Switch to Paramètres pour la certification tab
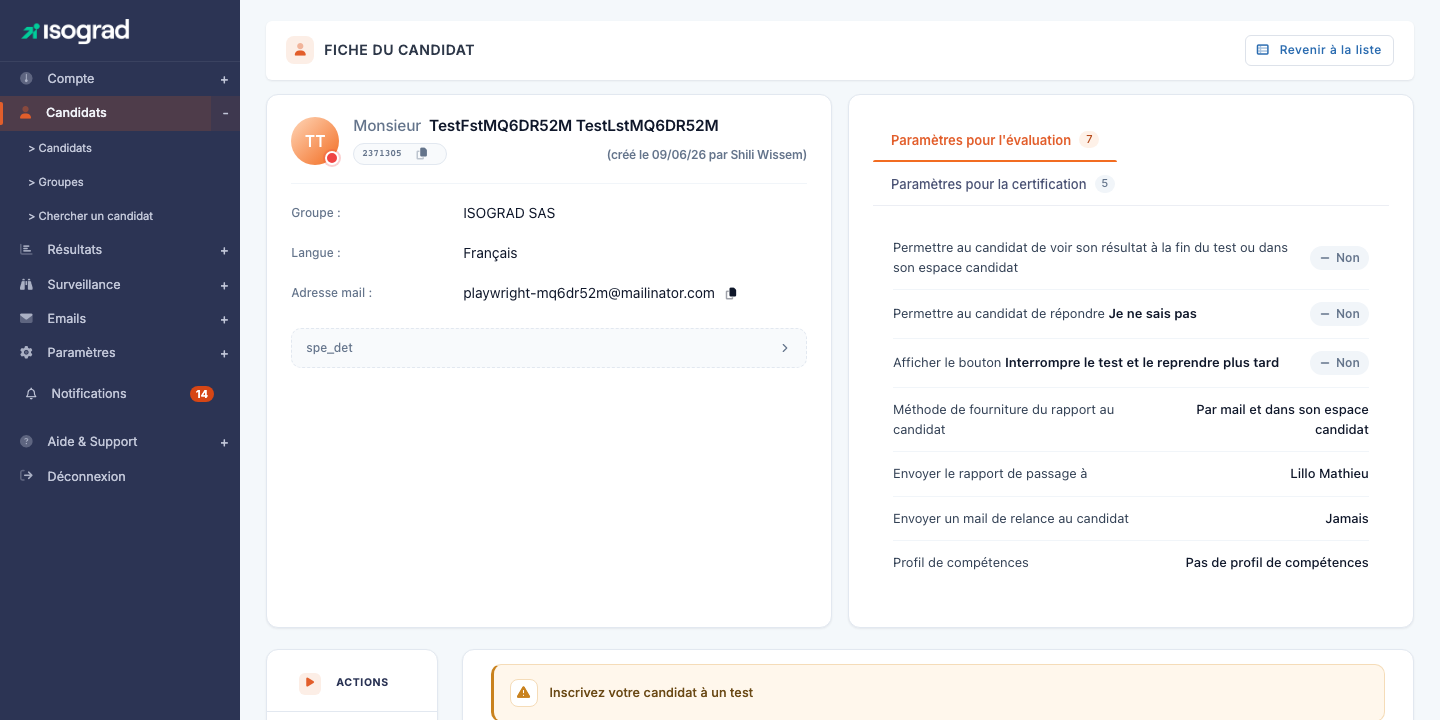Image resolution: width=1440 pixels, height=720 pixels. pyautogui.click(x=1002, y=184)
